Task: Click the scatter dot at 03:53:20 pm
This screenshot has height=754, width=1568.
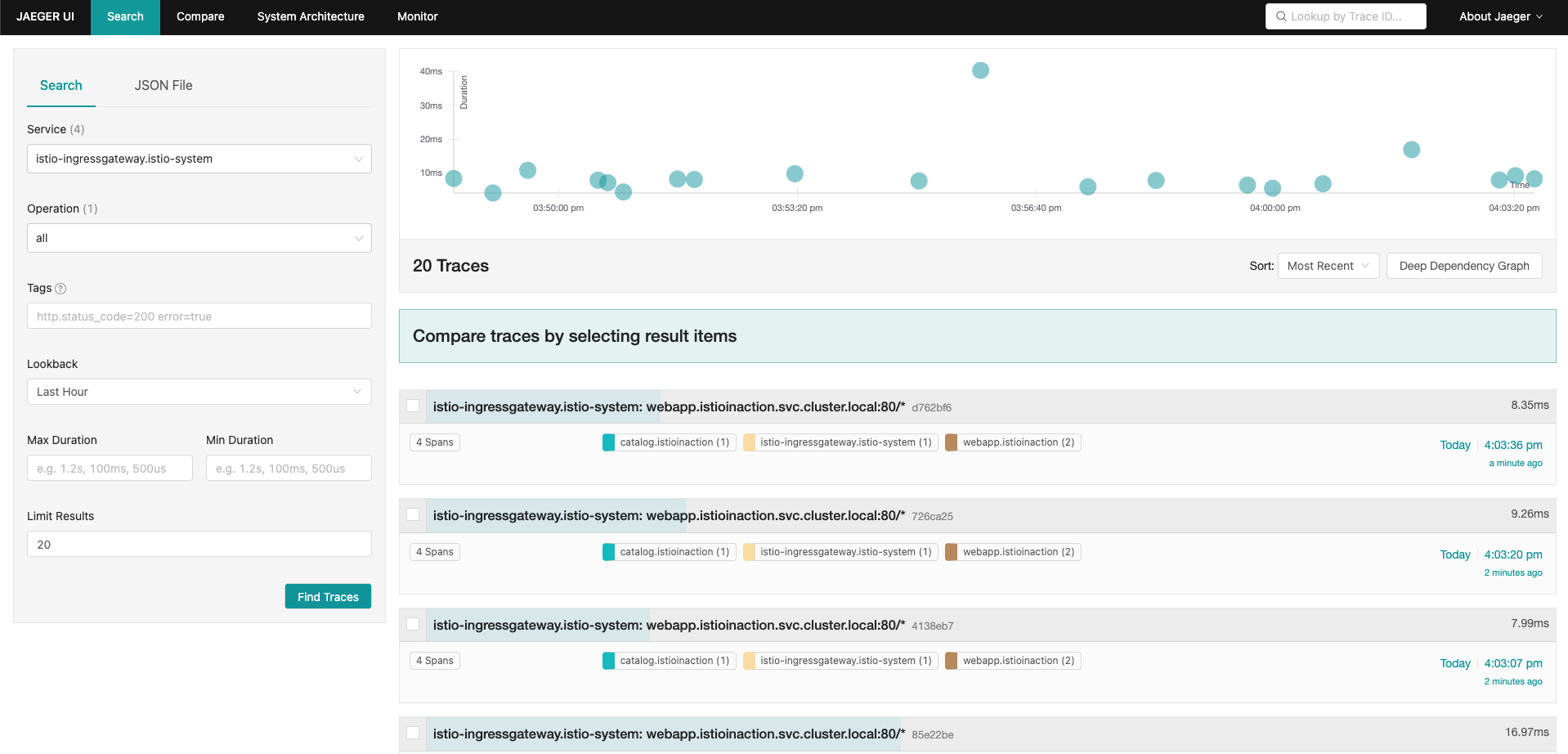Action: pos(795,173)
